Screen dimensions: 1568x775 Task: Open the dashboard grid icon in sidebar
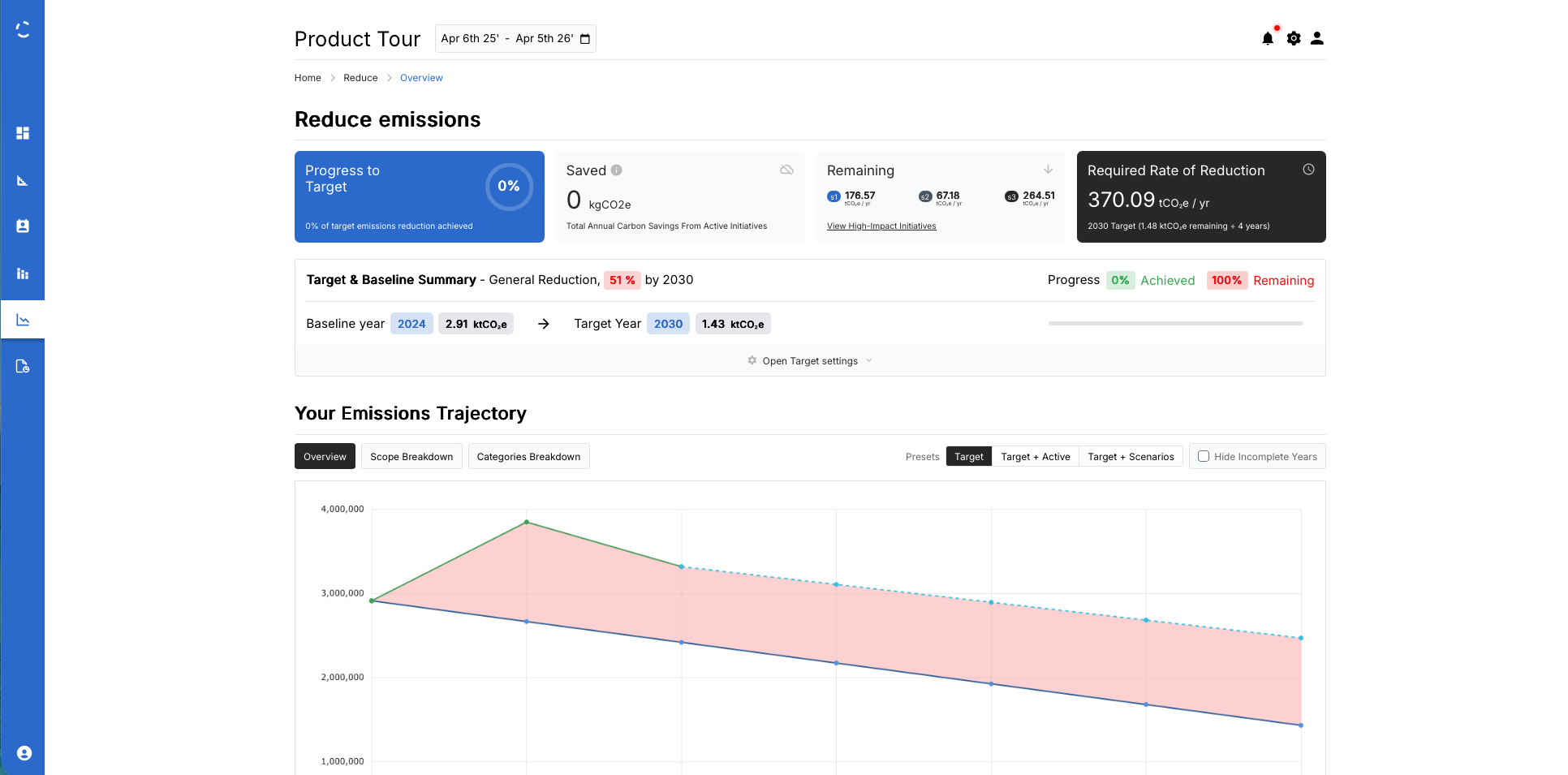click(23, 133)
